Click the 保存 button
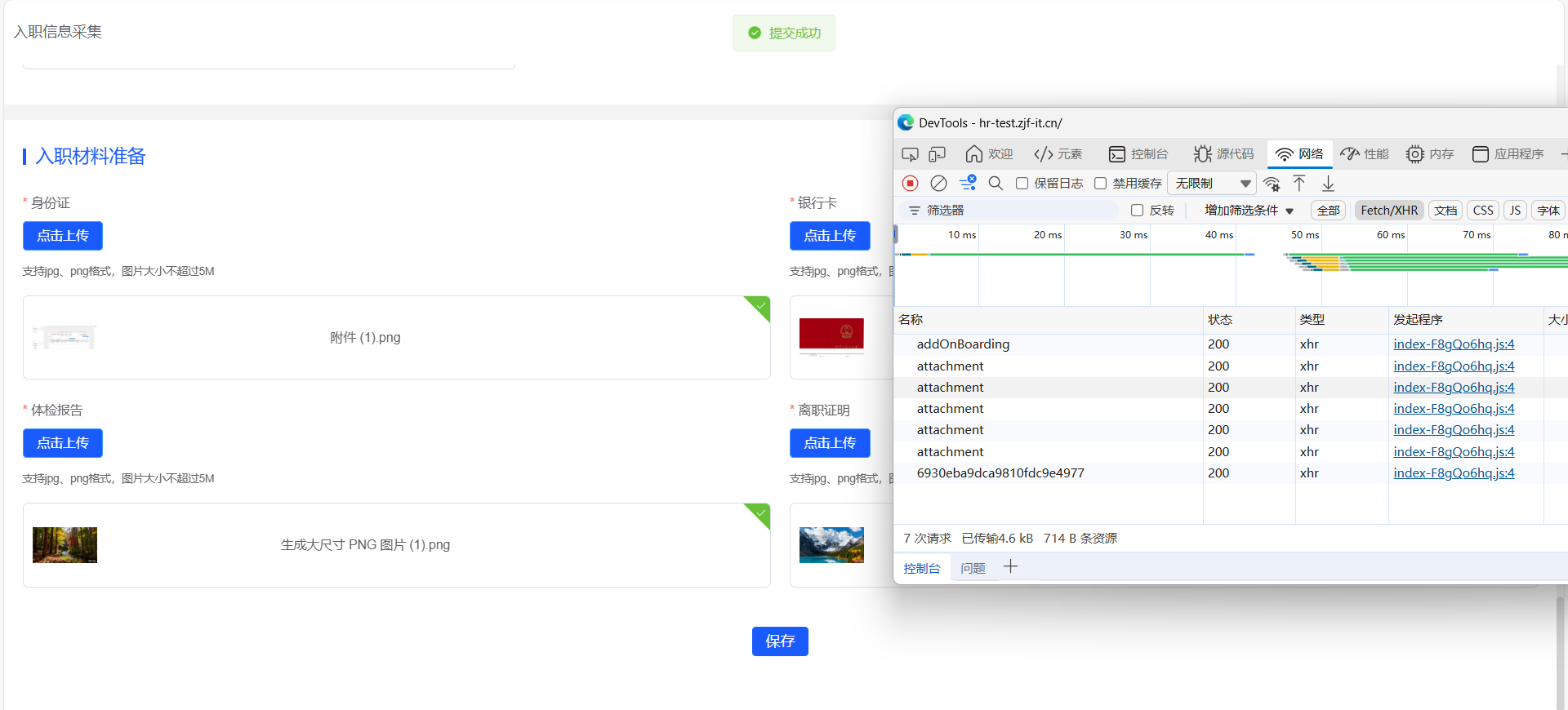The height and width of the screenshot is (710, 1568). coord(780,641)
